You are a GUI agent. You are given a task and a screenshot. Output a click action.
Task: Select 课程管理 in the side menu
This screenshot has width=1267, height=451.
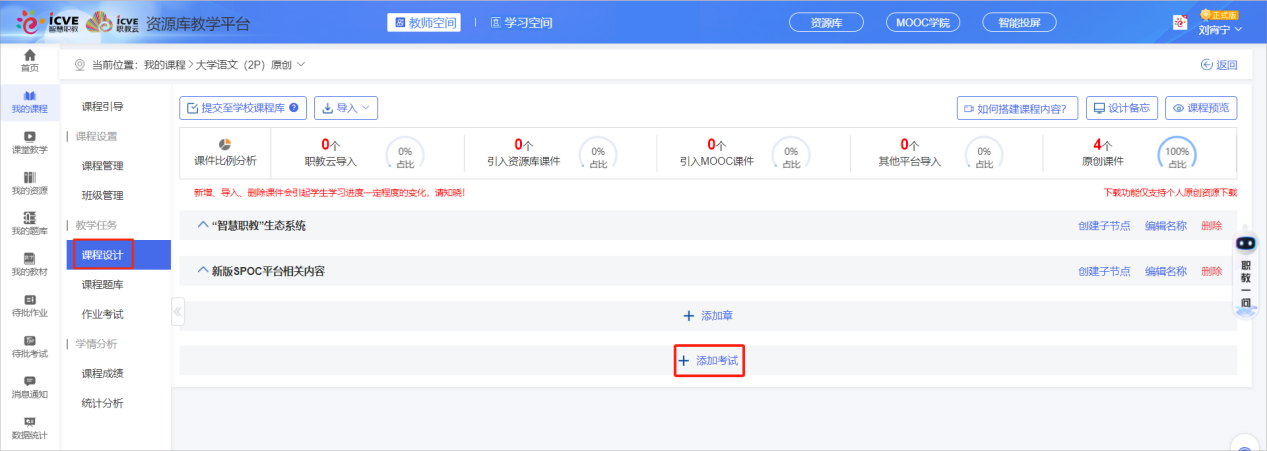tap(103, 166)
